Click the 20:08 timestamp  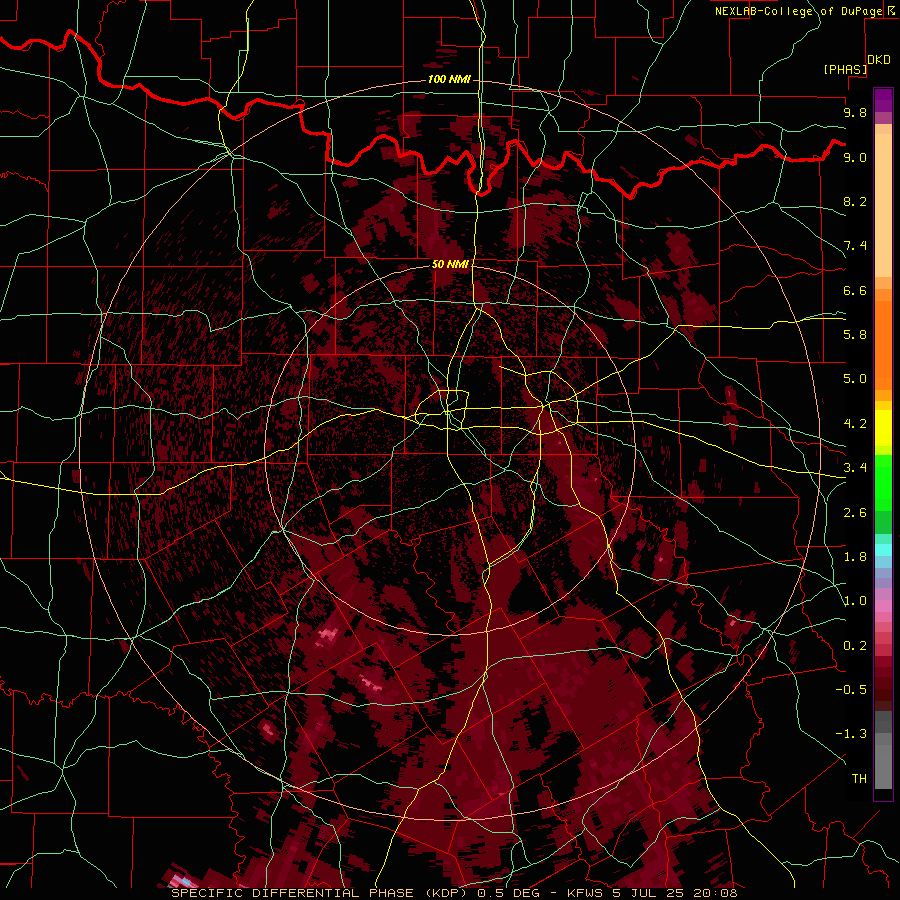point(716,893)
